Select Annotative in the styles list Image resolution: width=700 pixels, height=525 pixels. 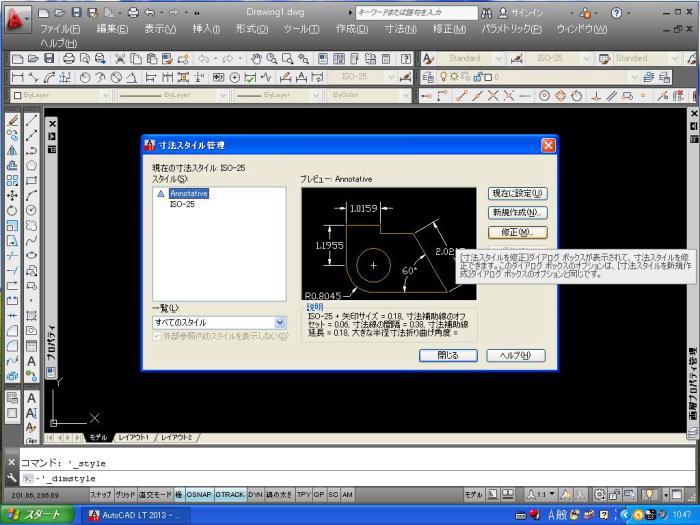(189, 193)
